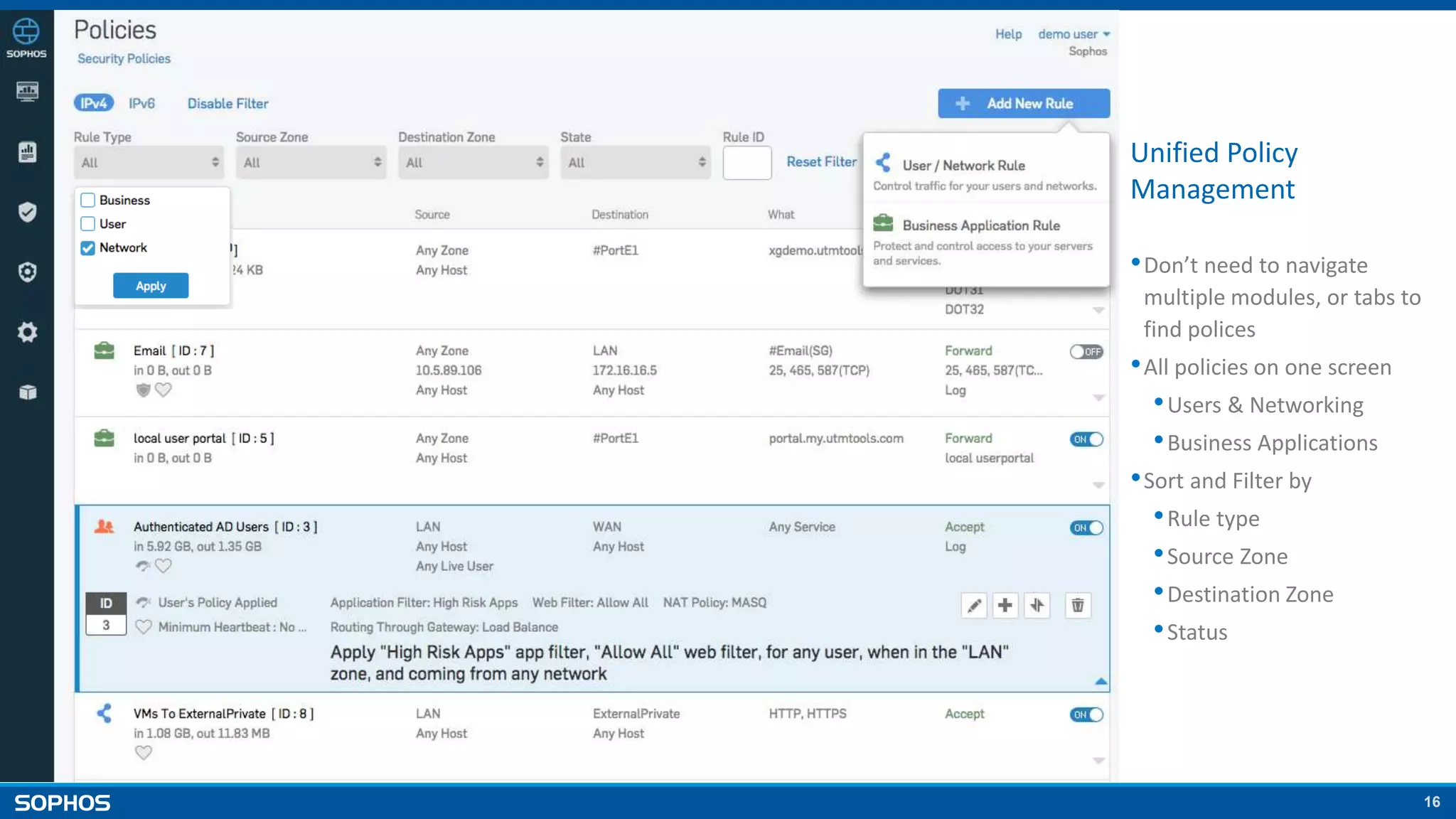
Task: Open the Rule Type dropdown
Action: [x=149, y=162]
